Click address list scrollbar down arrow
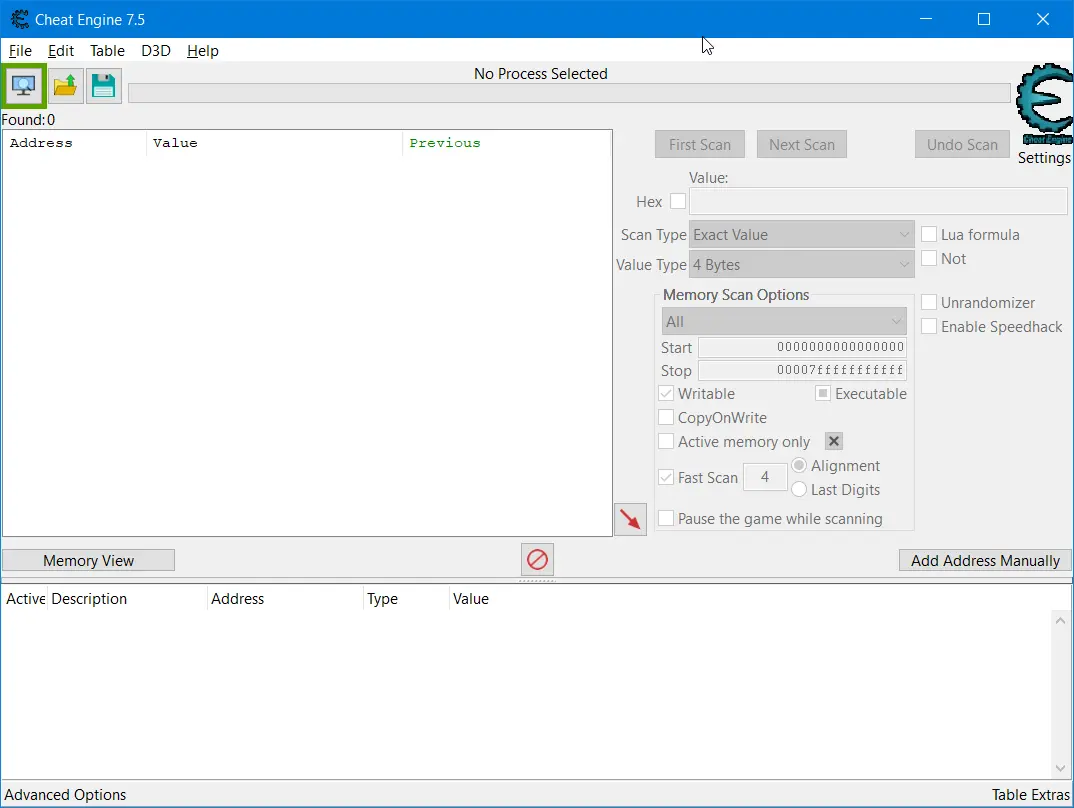The image size is (1074, 808). click(x=1060, y=768)
